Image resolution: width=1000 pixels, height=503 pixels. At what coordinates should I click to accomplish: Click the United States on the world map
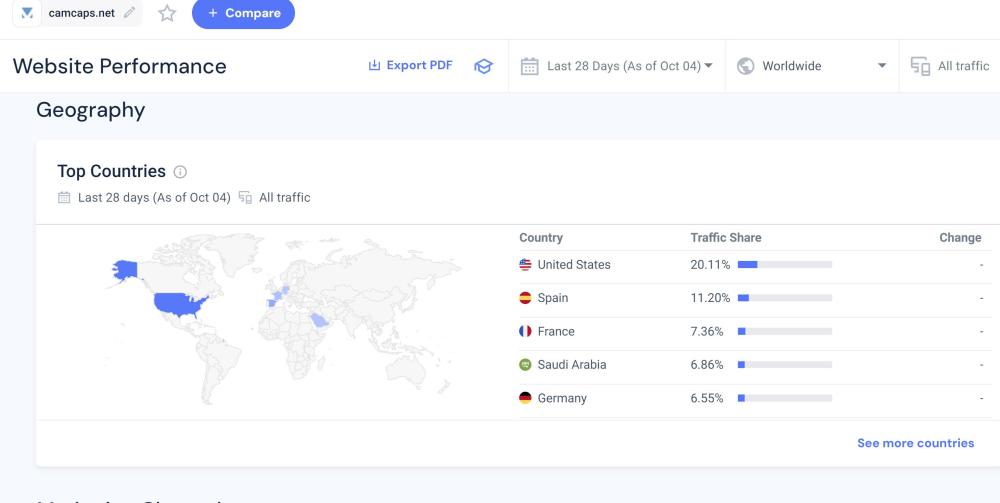(x=180, y=302)
